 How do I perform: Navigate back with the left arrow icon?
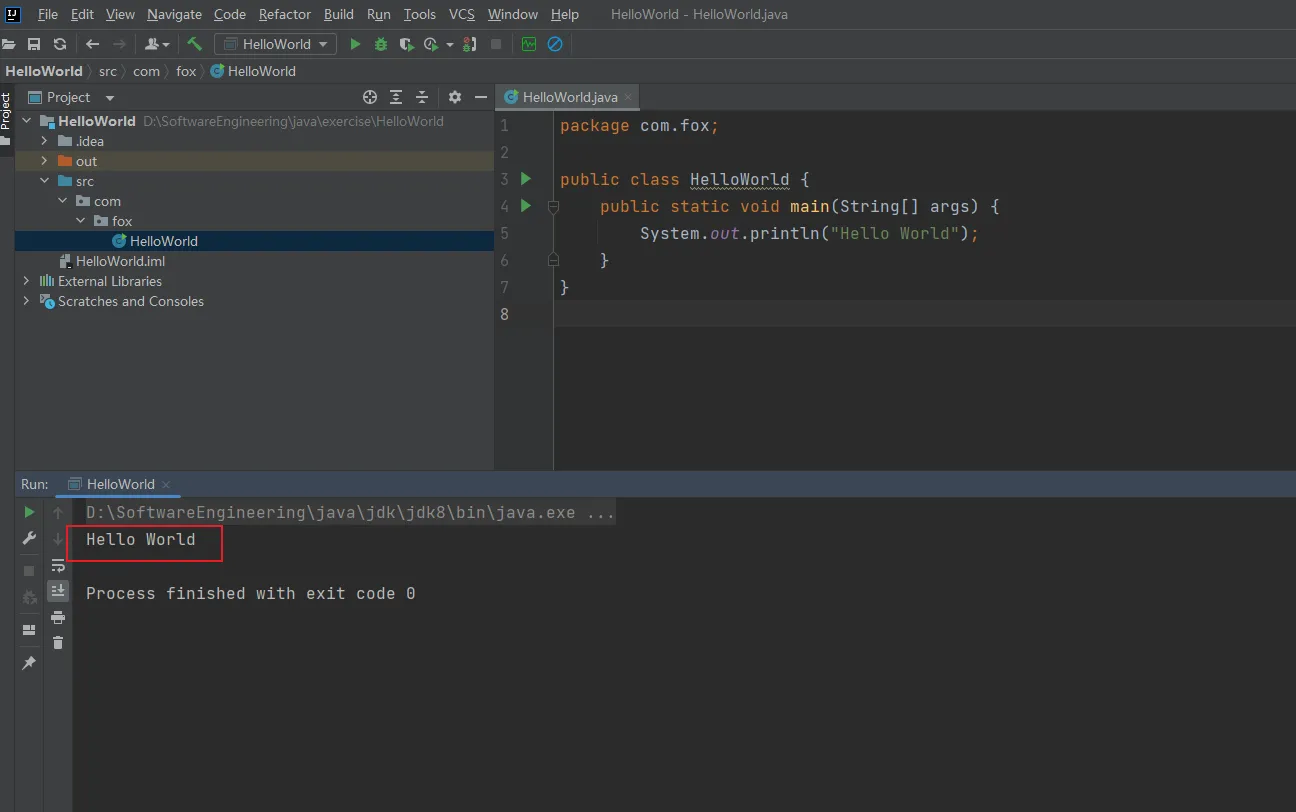(93, 44)
